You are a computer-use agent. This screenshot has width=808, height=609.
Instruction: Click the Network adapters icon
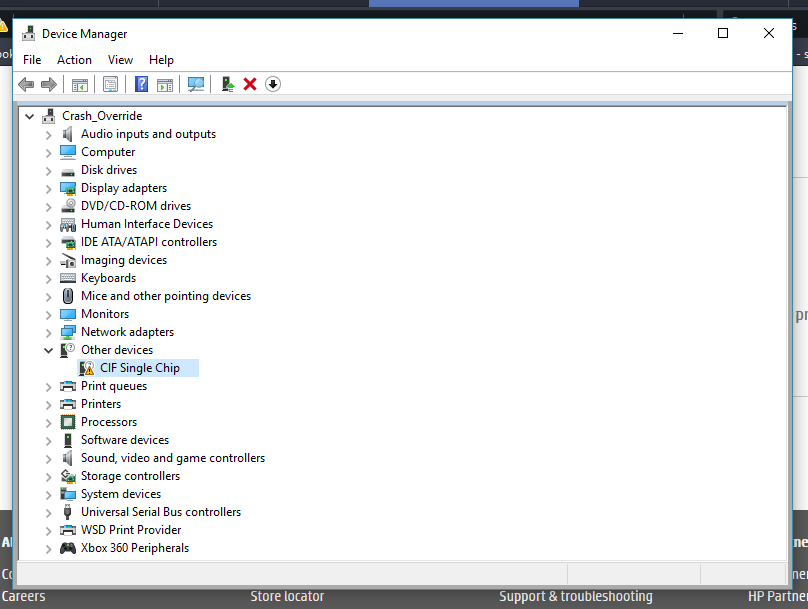pyautogui.click(x=68, y=332)
